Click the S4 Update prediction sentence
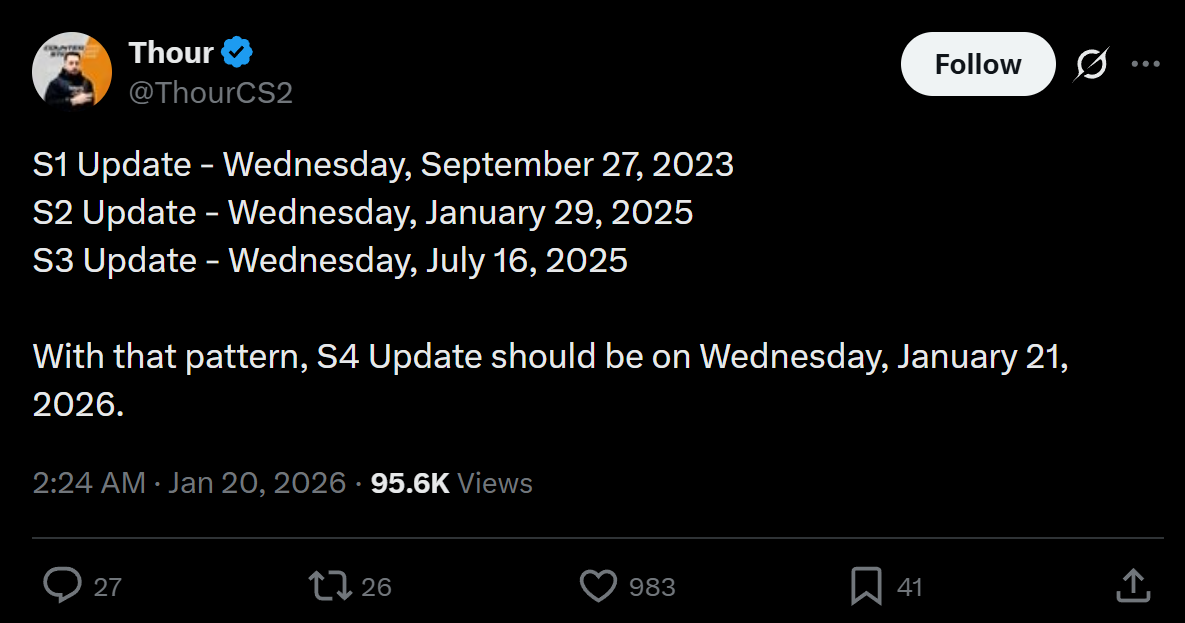Viewport: 1185px width, 623px height. point(550,357)
